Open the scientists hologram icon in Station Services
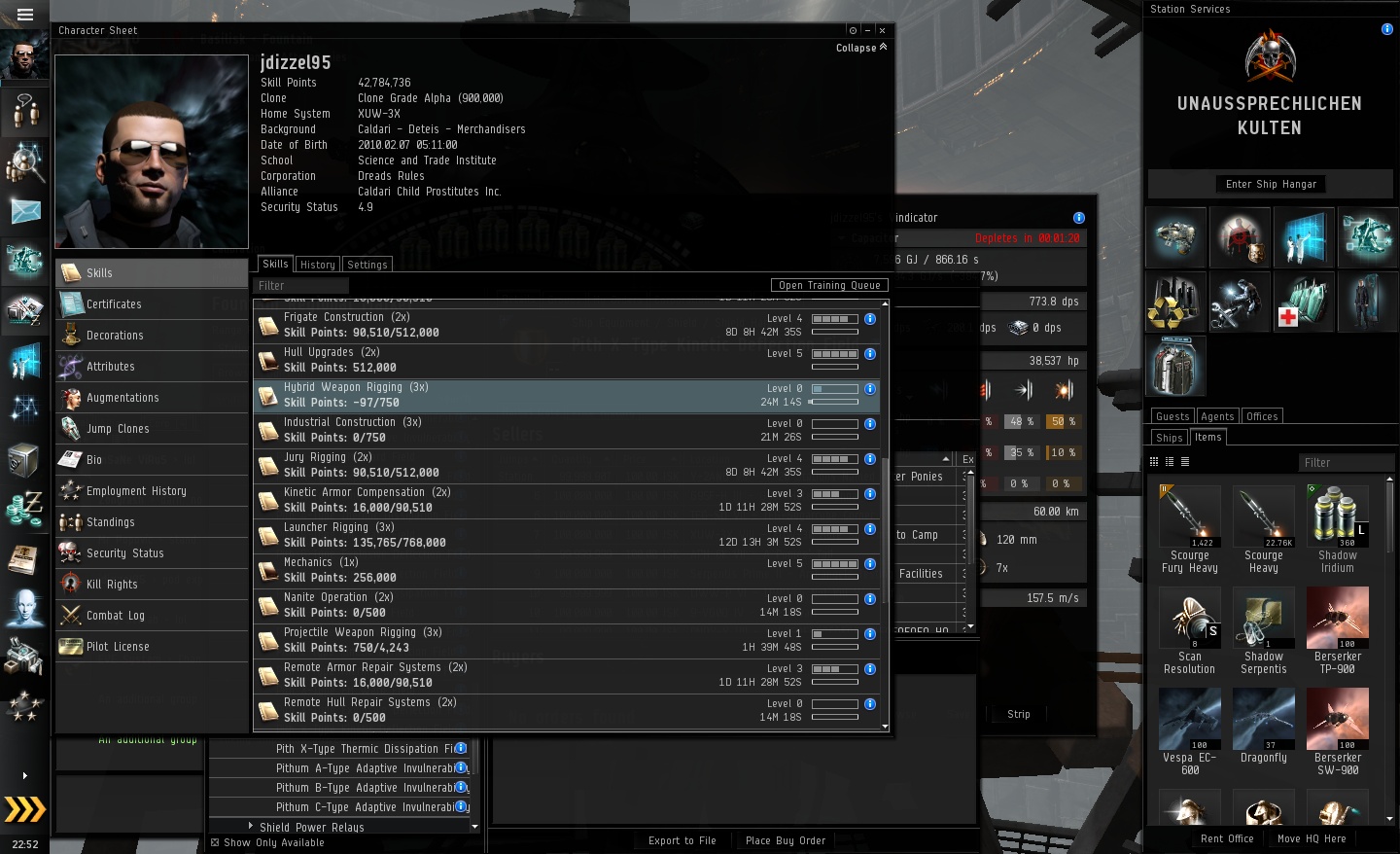 pos(1304,237)
